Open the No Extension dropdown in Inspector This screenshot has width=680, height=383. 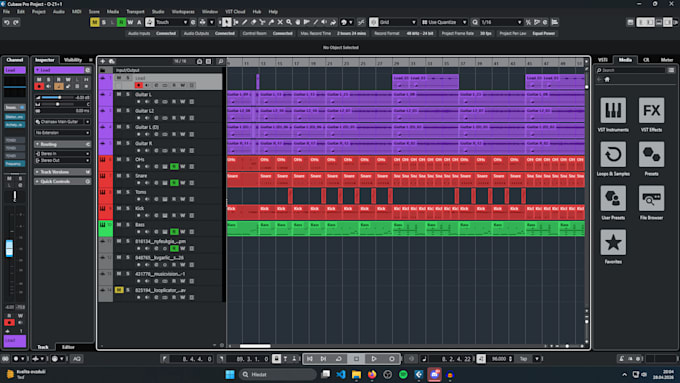pos(62,133)
